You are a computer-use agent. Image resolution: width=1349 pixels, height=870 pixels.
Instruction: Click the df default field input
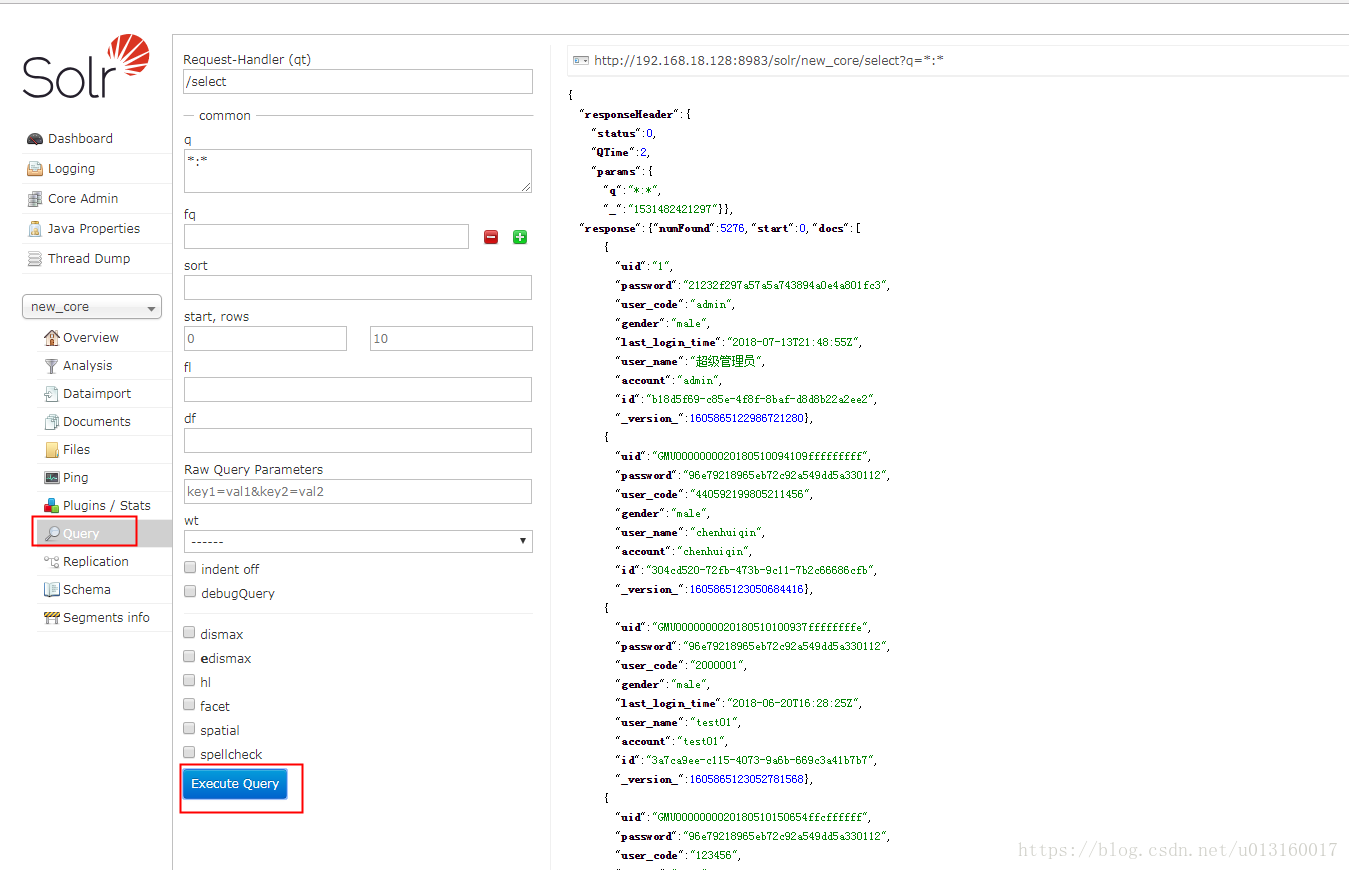[x=358, y=441]
